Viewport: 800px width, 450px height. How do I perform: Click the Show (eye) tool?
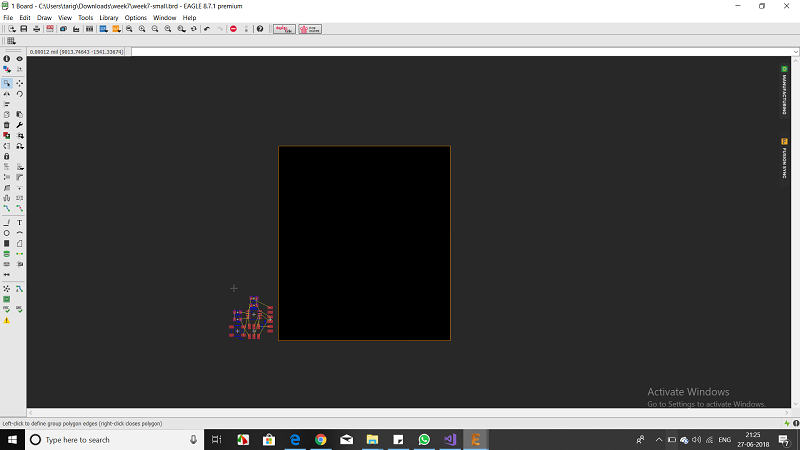[19, 59]
